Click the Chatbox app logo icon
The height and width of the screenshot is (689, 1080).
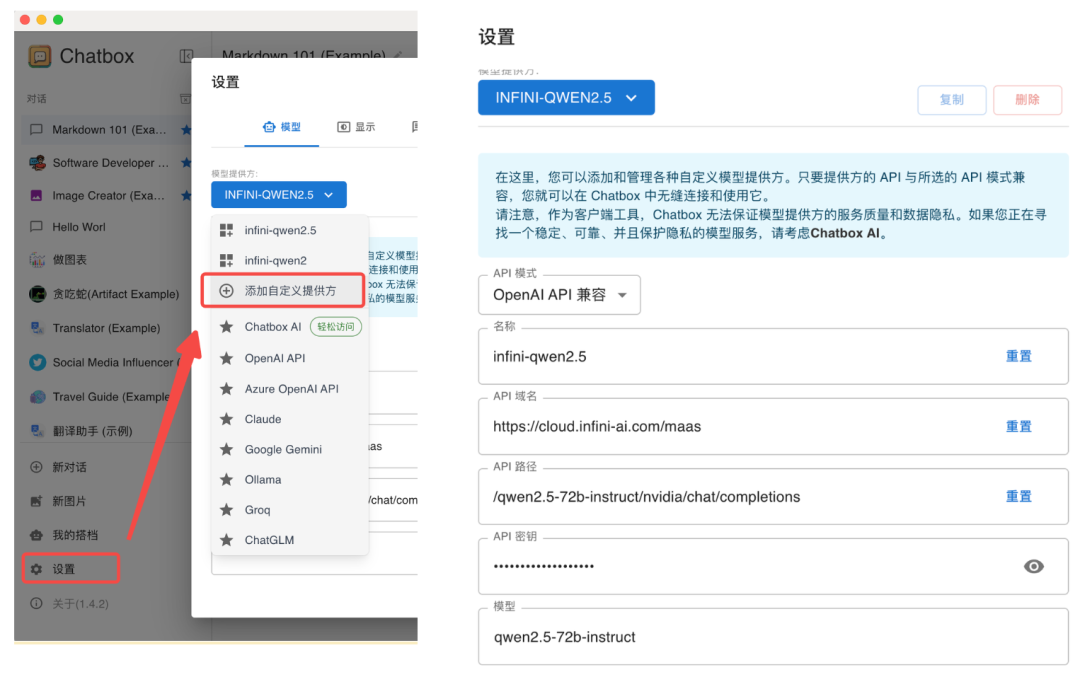(x=39, y=56)
